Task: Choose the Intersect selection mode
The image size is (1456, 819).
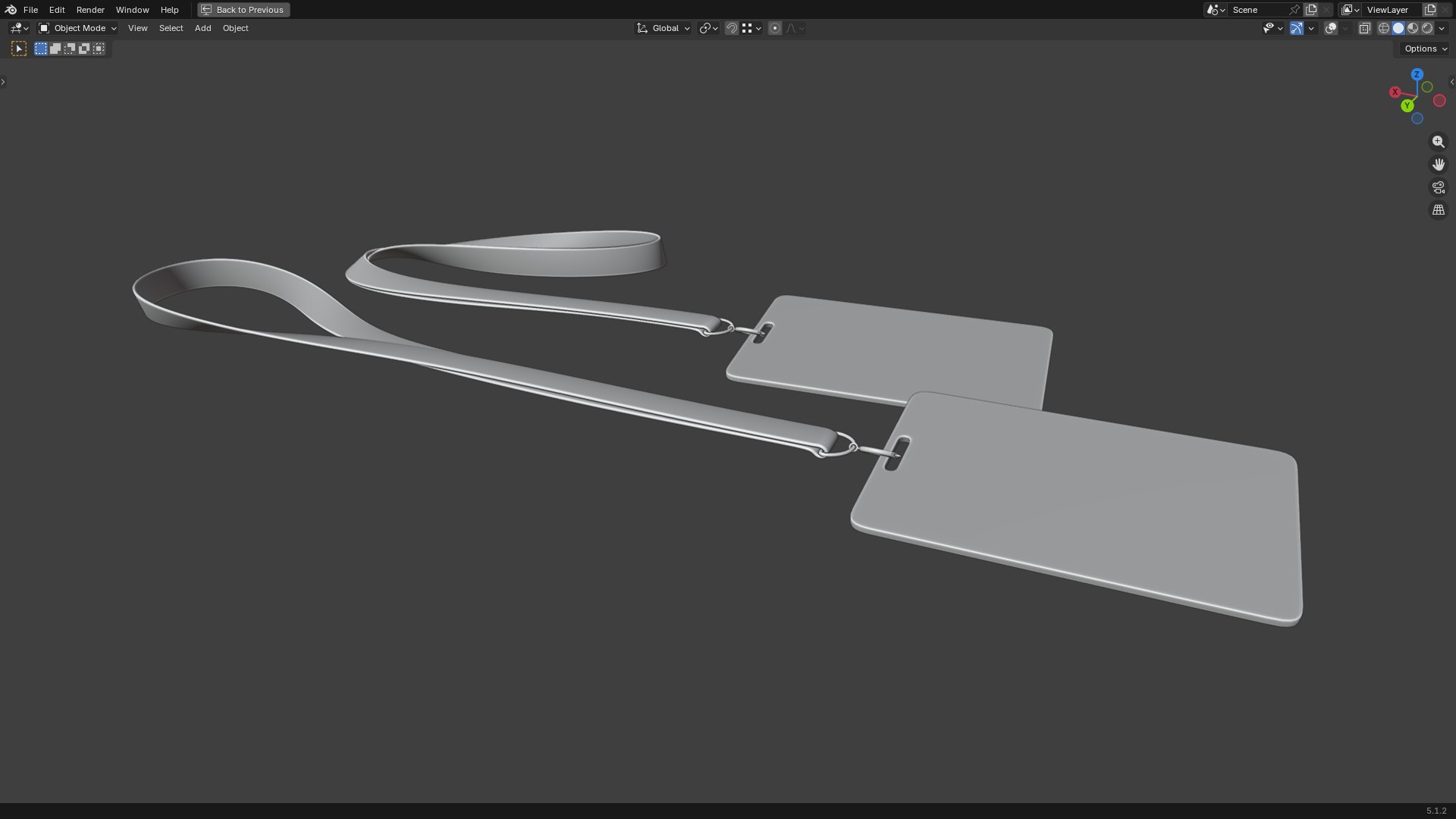Action: (x=99, y=49)
